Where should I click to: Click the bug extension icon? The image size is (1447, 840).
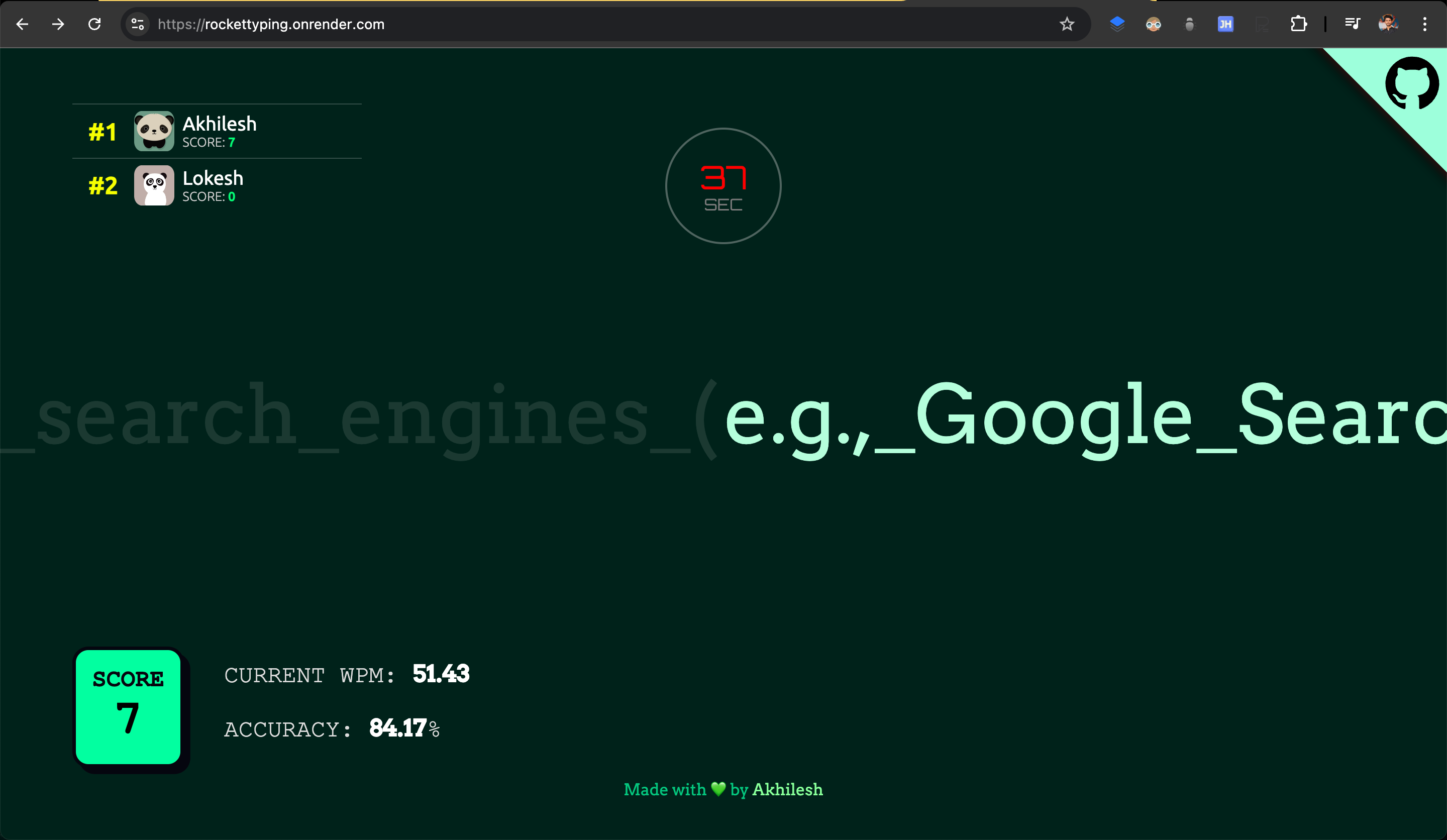point(1189,24)
